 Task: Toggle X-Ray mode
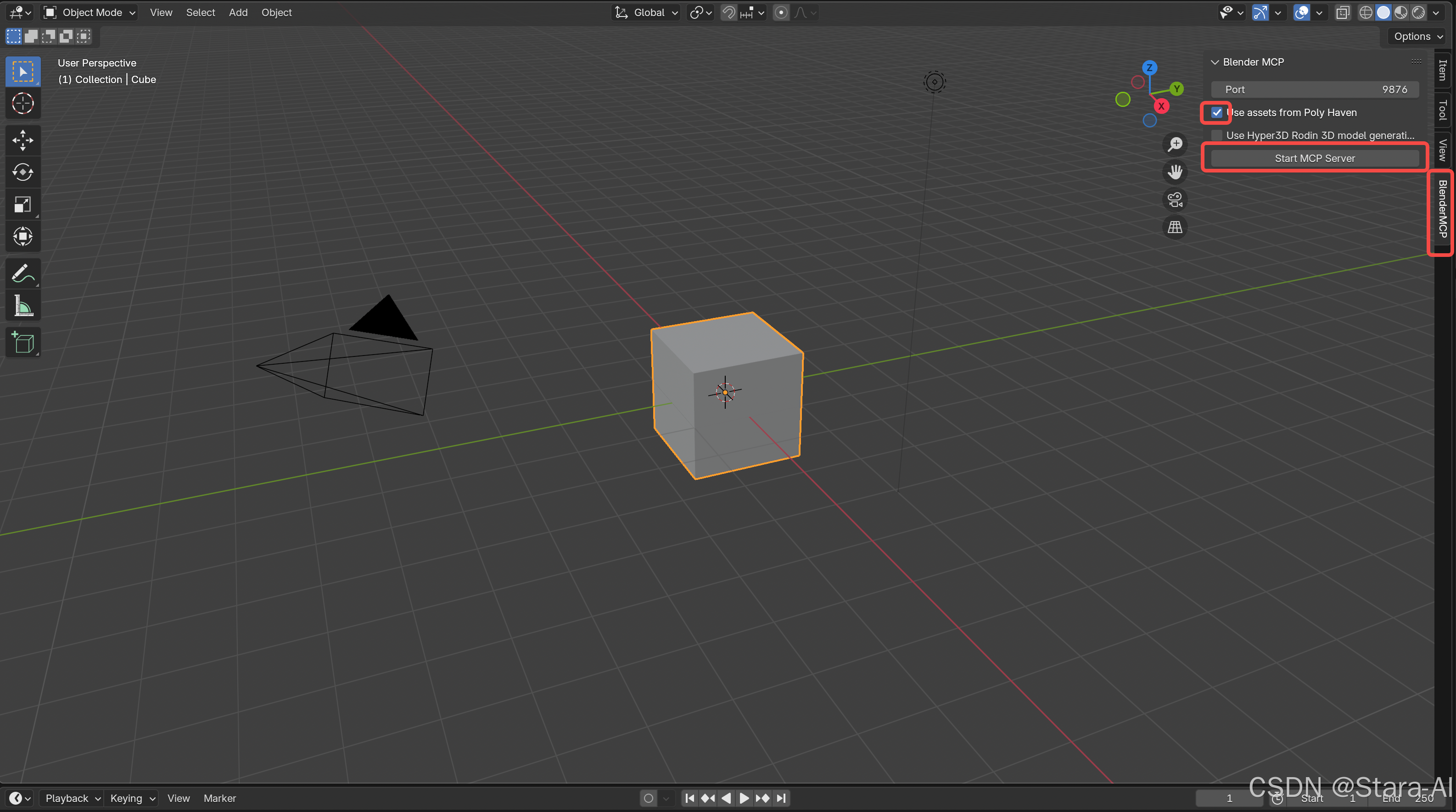(x=1343, y=12)
